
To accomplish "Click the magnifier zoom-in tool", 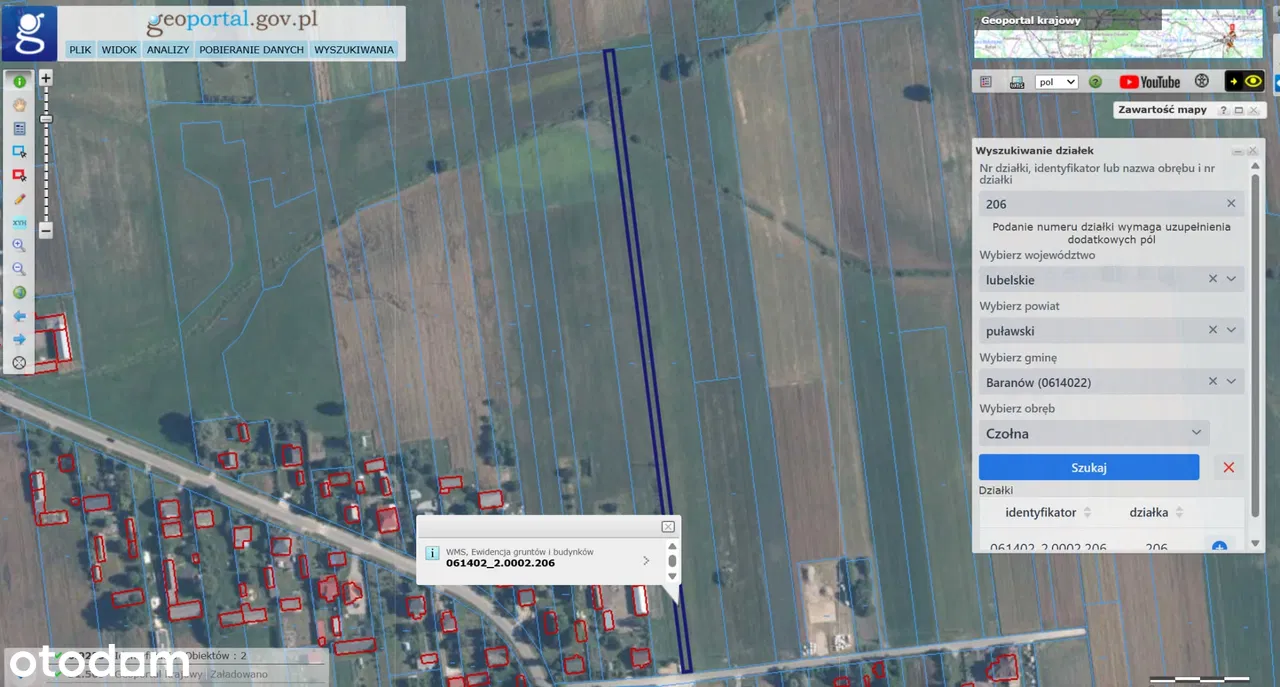I will (19, 245).
